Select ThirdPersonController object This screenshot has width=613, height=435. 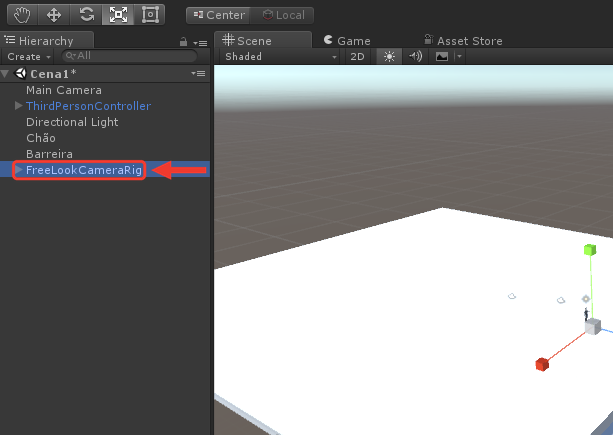(88, 106)
